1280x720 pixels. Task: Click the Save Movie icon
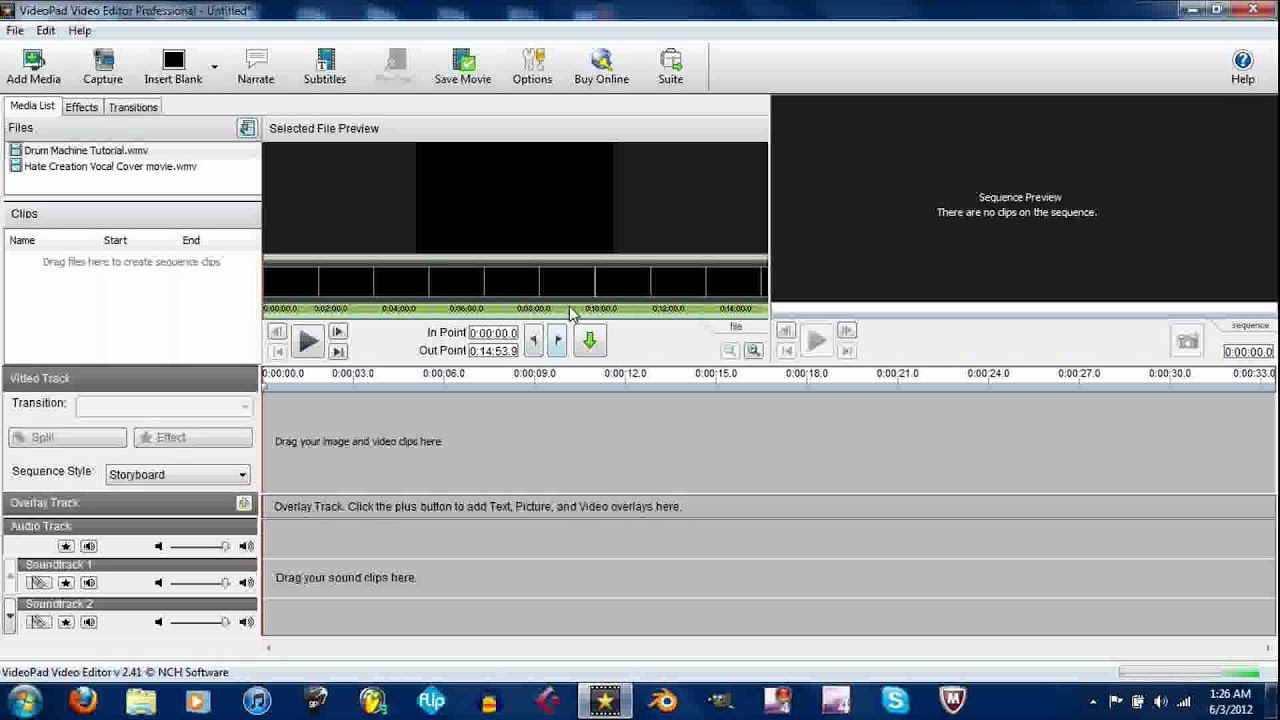[462, 67]
